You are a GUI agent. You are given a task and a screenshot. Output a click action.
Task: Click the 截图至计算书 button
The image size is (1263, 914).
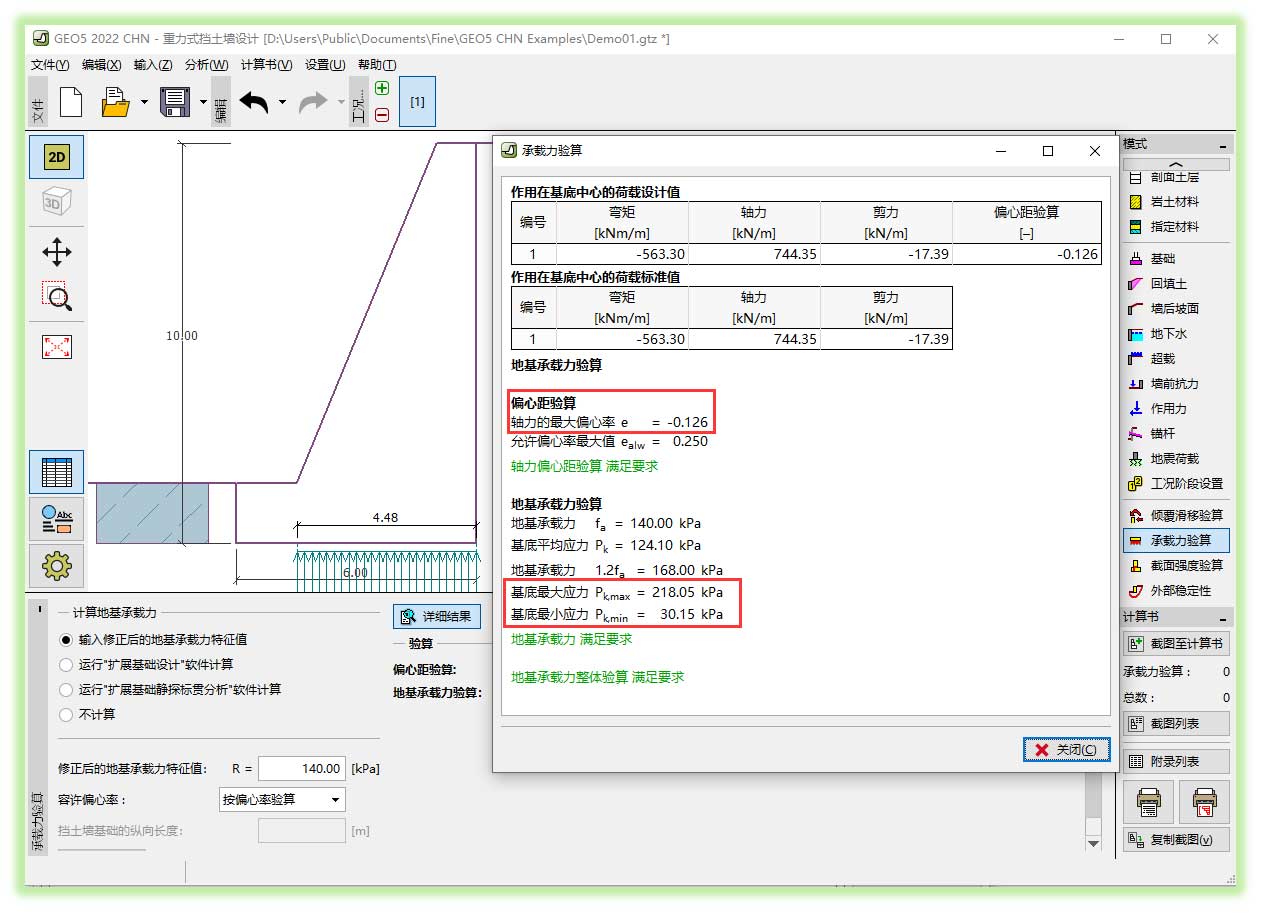pyautogui.click(x=1176, y=644)
